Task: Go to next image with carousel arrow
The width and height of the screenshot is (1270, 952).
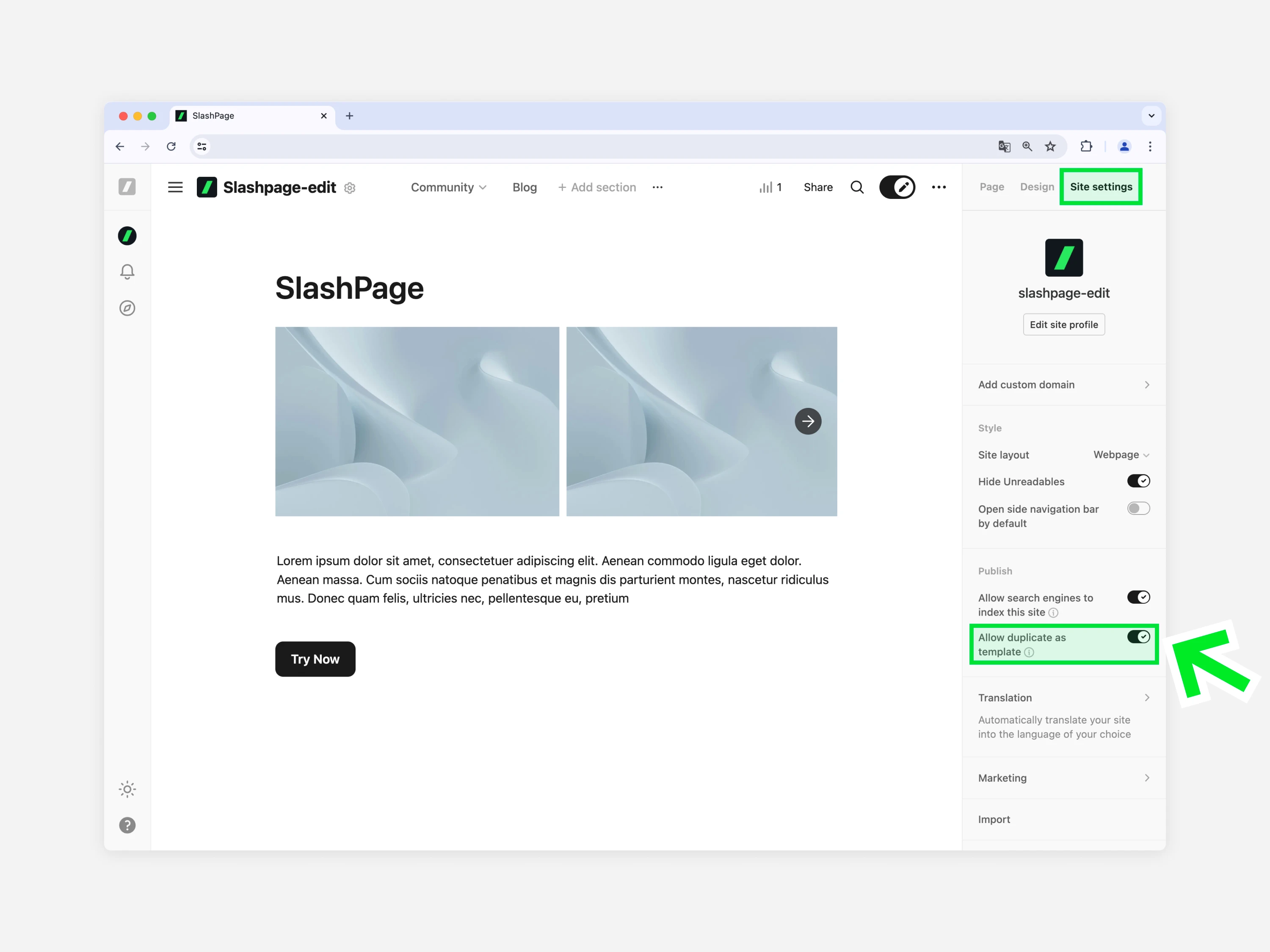Action: (x=808, y=421)
